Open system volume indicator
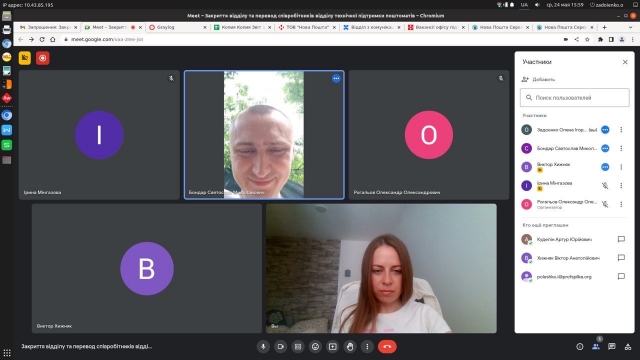The width and height of the screenshot is (640, 360). (537, 5)
